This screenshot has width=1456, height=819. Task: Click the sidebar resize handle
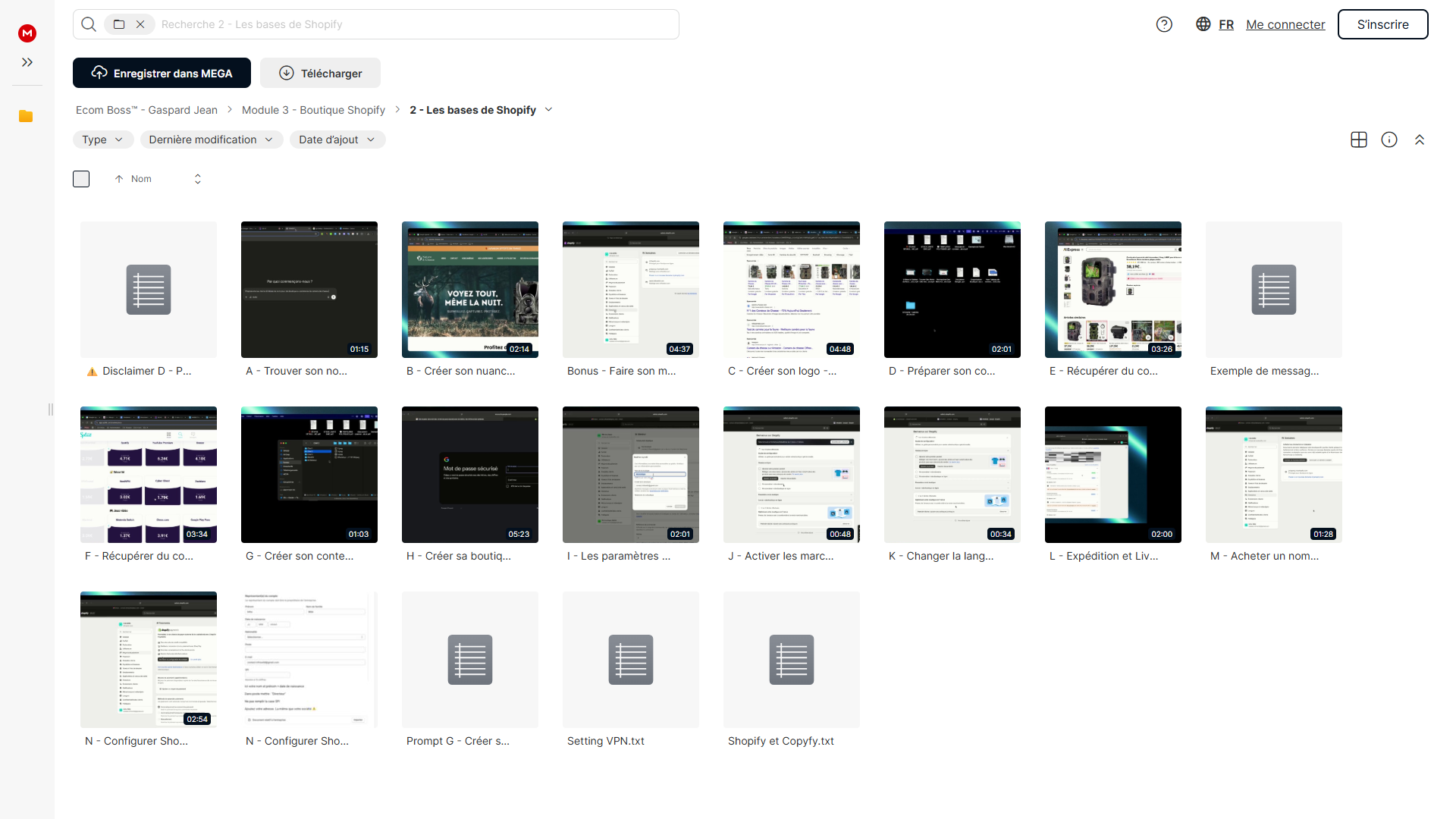tap(51, 409)
